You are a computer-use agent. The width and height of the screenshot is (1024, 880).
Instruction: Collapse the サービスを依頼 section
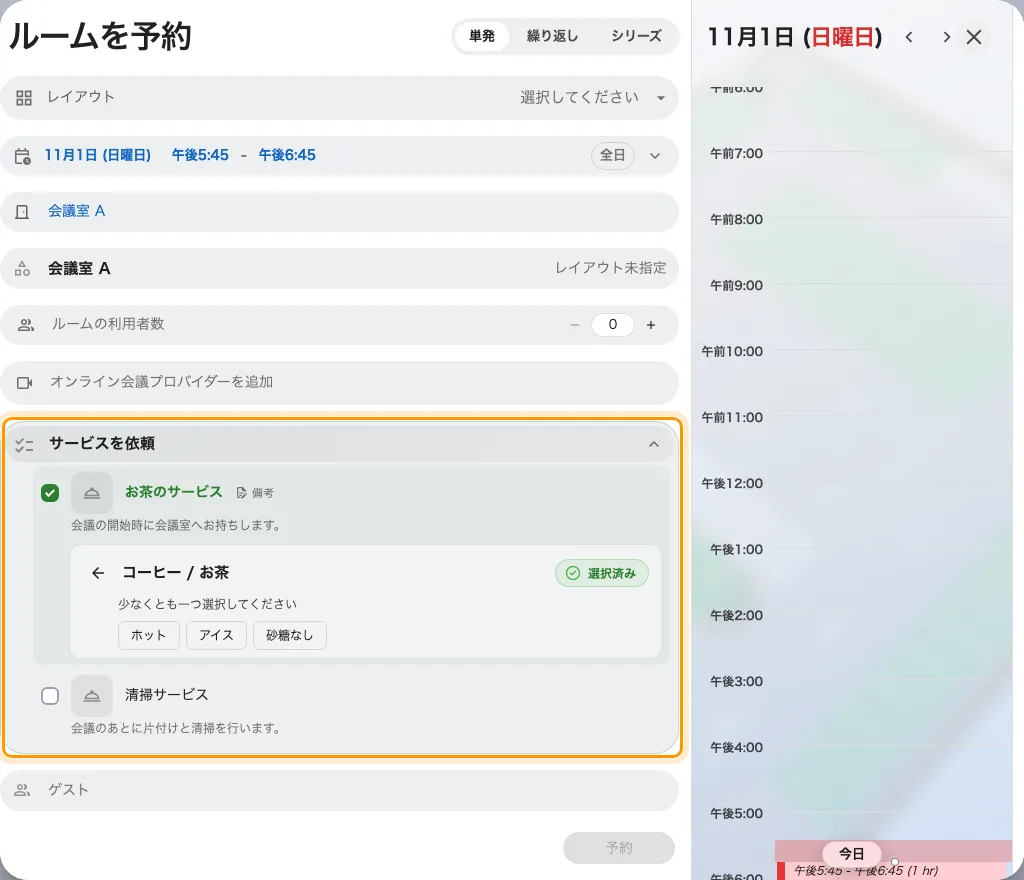click(x=654, y=445)
